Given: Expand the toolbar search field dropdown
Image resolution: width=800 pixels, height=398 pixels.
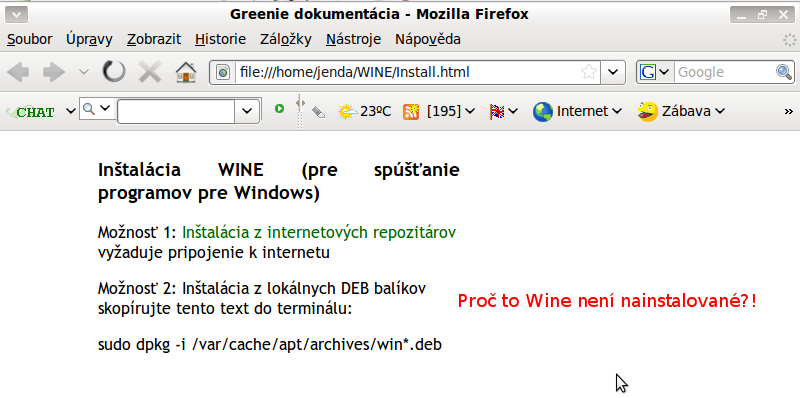Looking at the screenshot, I should point(247,111).
